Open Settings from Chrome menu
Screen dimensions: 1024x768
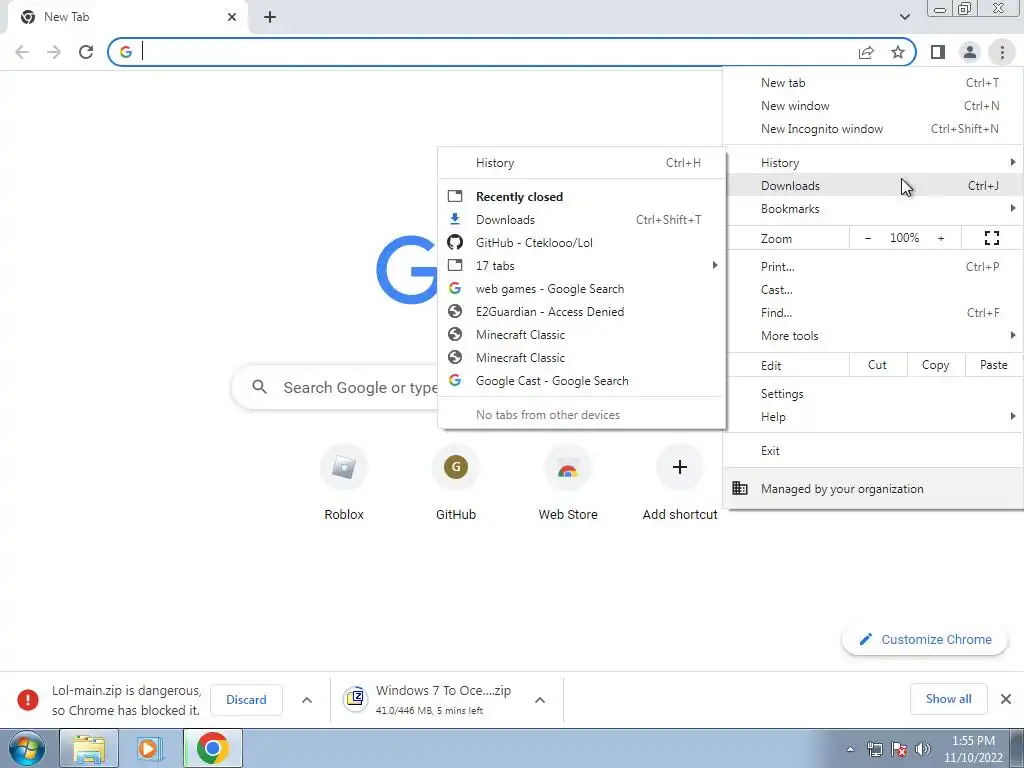click(x=873, y=394)
